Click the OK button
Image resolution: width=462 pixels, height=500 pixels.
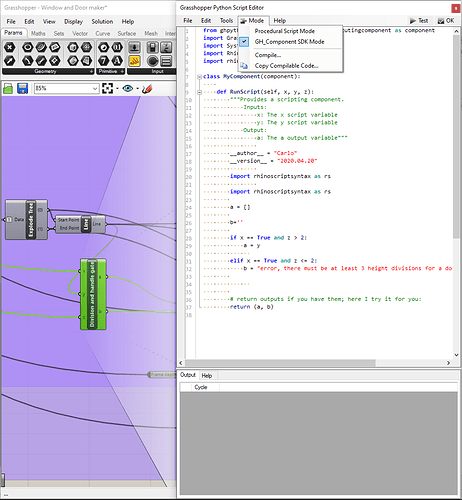click(446, 21)
